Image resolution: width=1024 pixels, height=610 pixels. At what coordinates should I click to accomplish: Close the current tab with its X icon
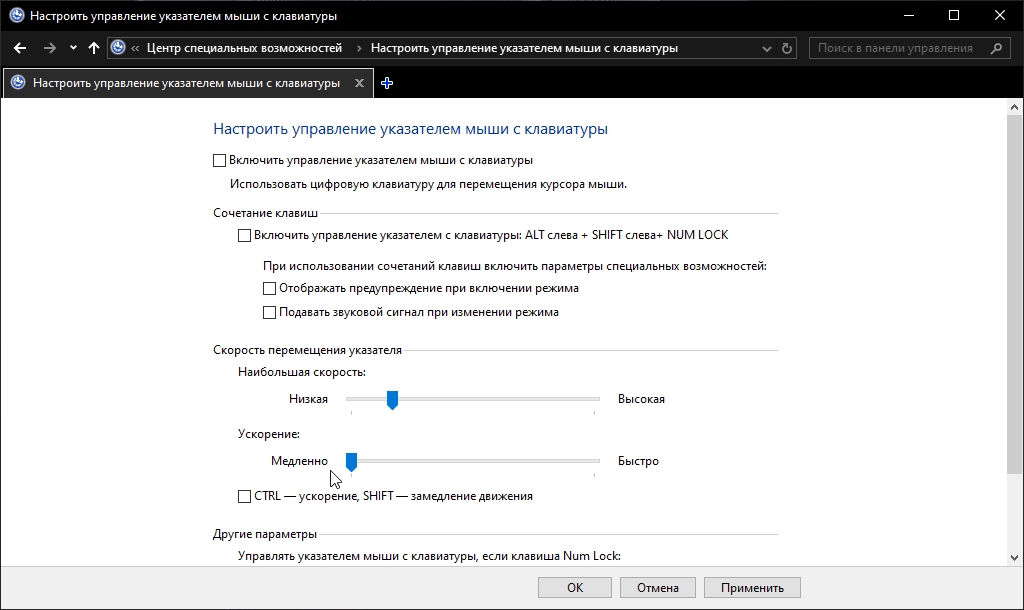pos(359,84)
